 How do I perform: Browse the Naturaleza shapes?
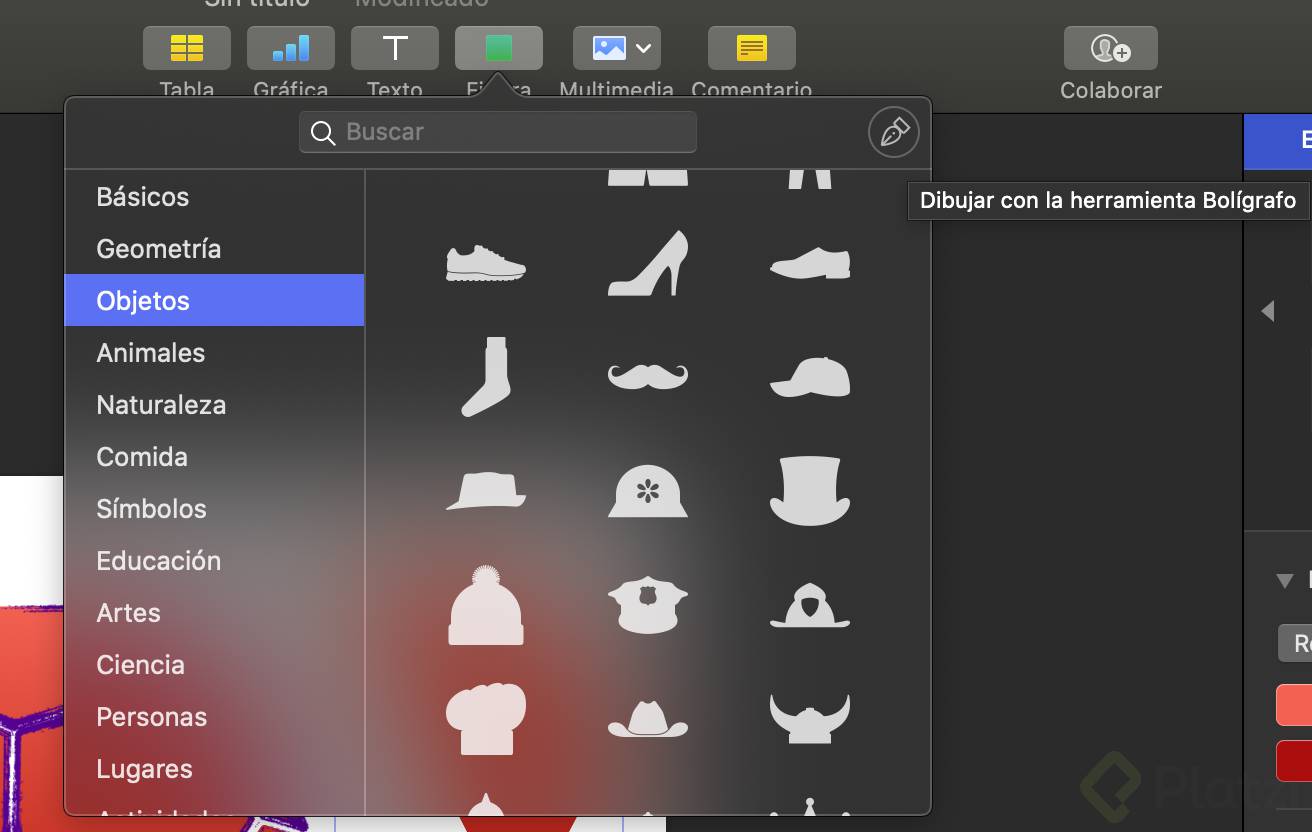point(214,404)
